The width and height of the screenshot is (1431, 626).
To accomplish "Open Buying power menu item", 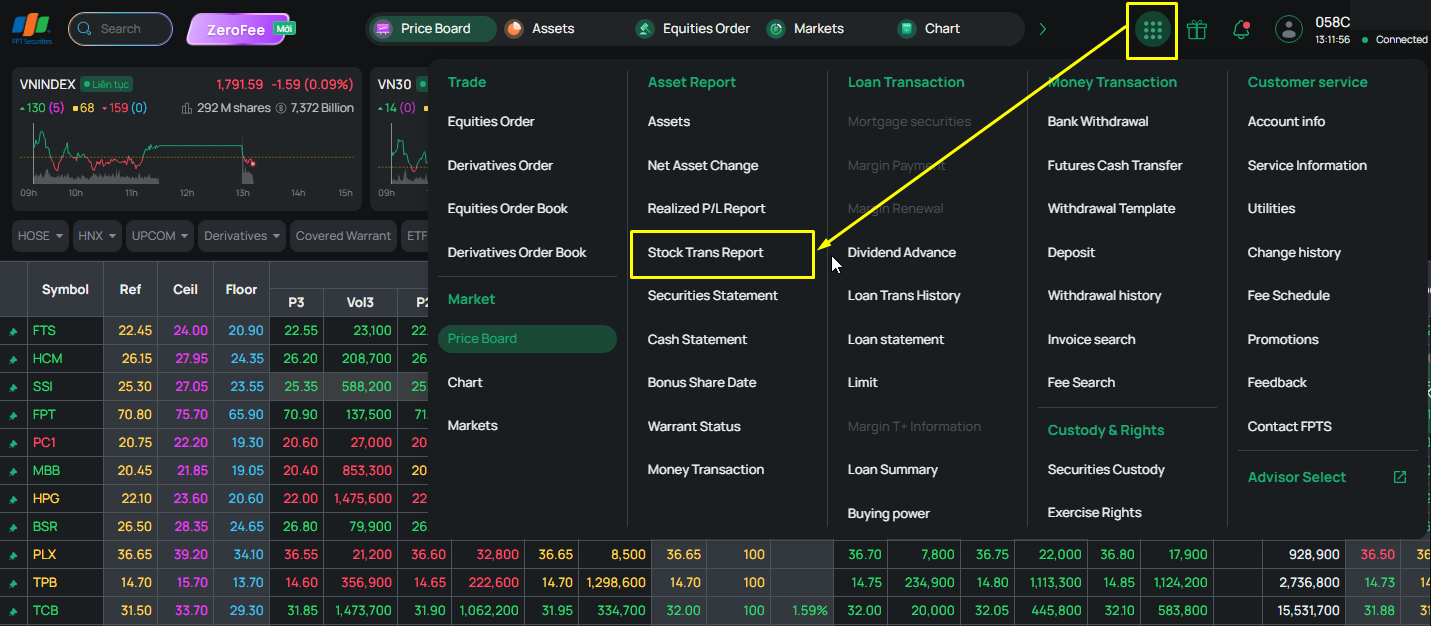I will [889, 514].
